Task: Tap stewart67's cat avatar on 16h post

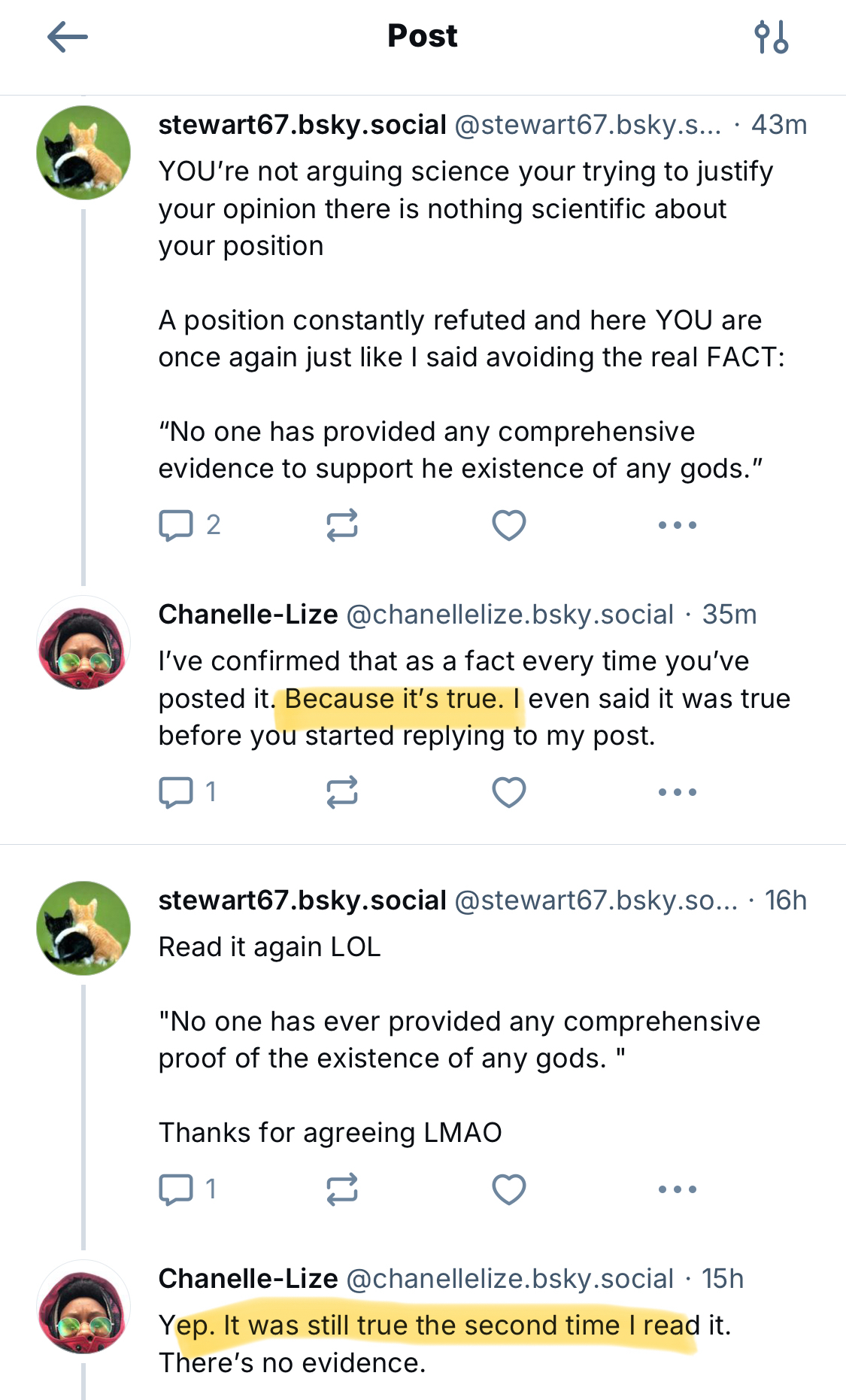Action: pos(83,928)
